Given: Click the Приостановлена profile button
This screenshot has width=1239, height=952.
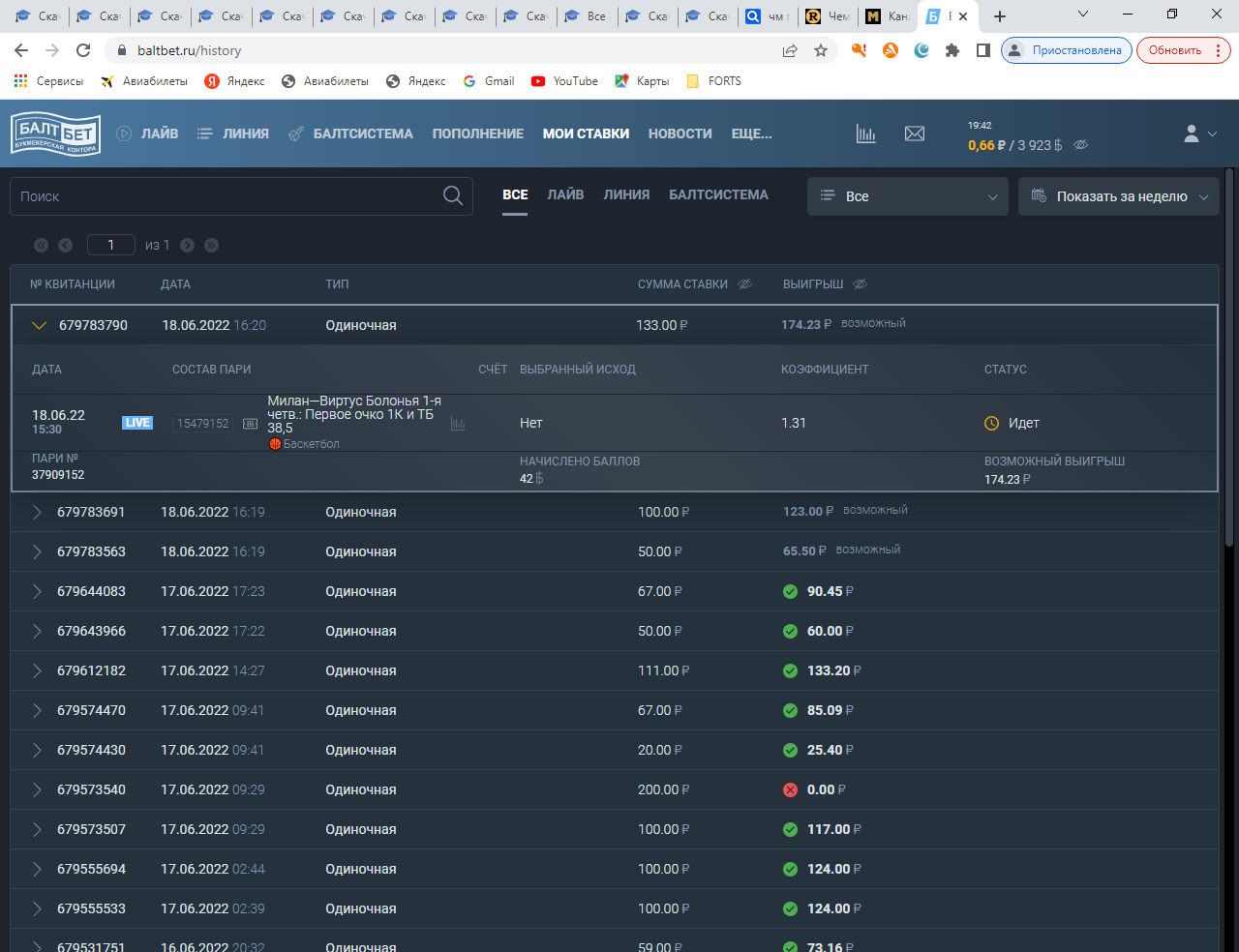Looking at the screenshot, I should [x=1067, y=50].
